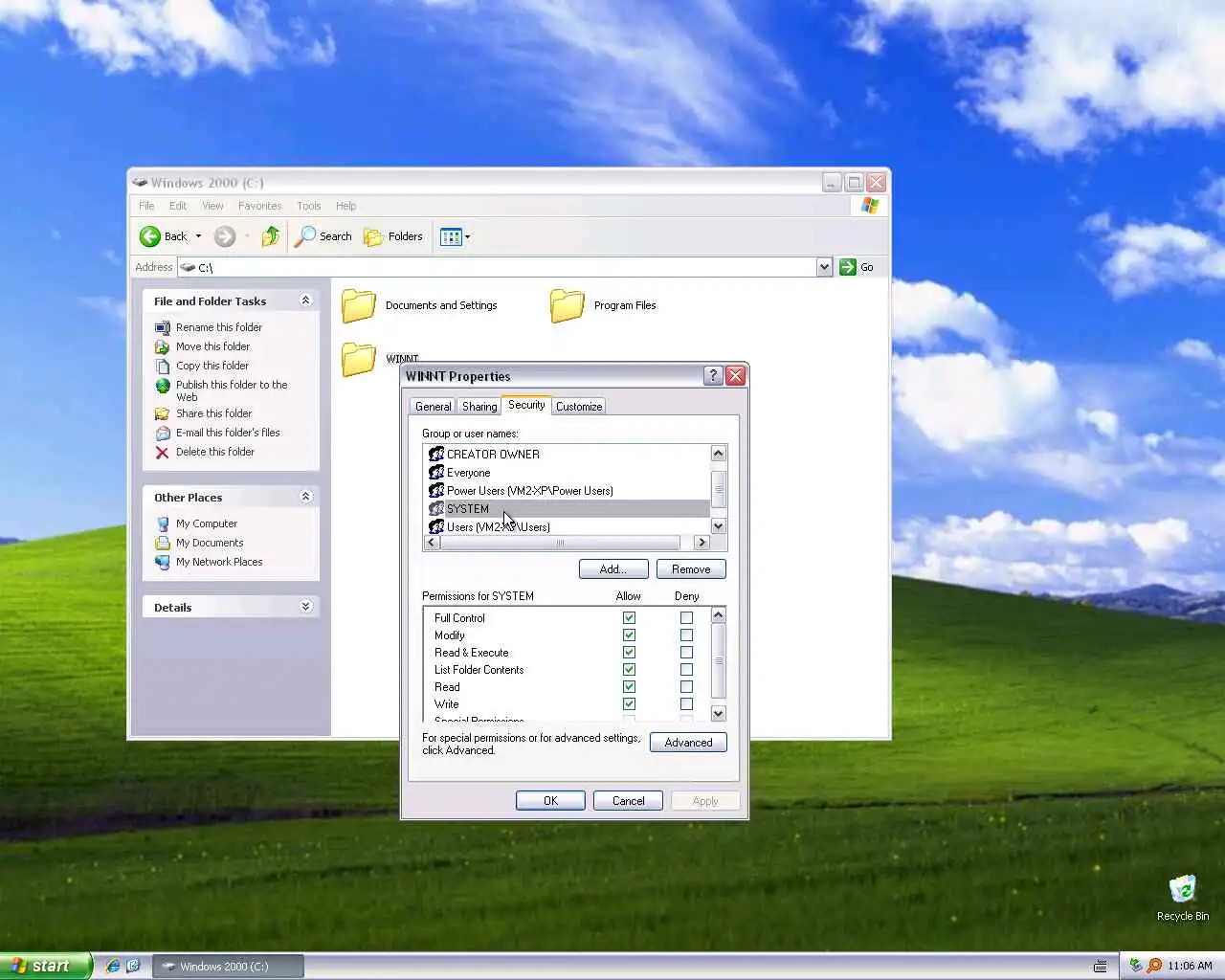Viewport: 1225px width, 980px height.
Task: Check Deny for List Folder Contents
Action: pos(686,670)
